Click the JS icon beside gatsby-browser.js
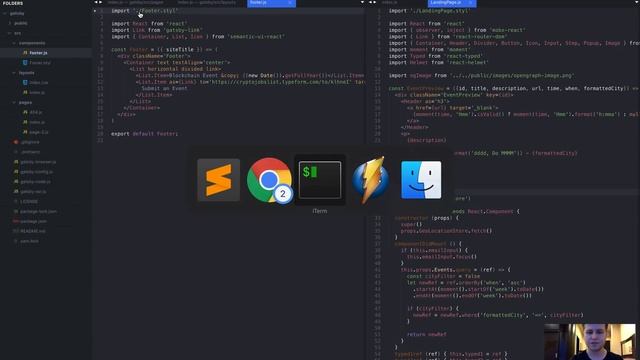This screenshot has height=360, width=640. 16,162
